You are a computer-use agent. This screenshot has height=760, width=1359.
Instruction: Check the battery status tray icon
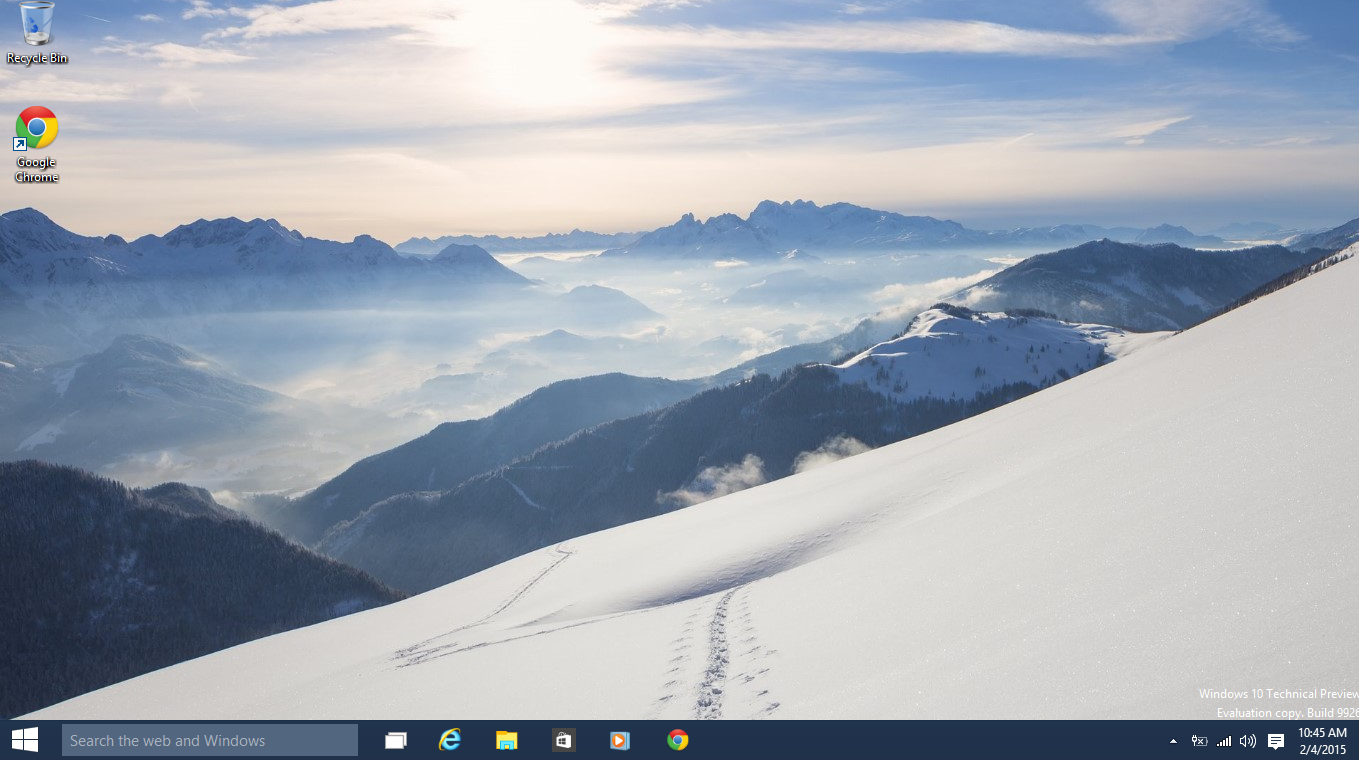coord(1199,741)
